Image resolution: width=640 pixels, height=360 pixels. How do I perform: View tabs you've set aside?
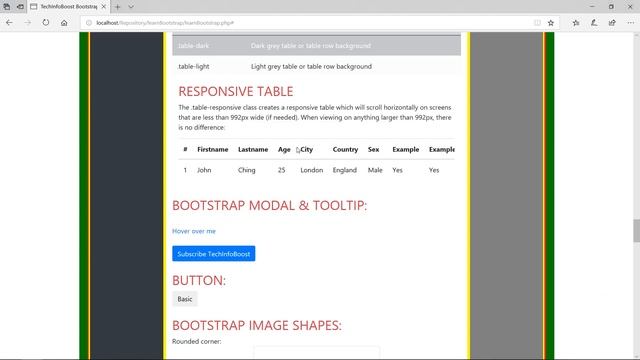(7, 7)
